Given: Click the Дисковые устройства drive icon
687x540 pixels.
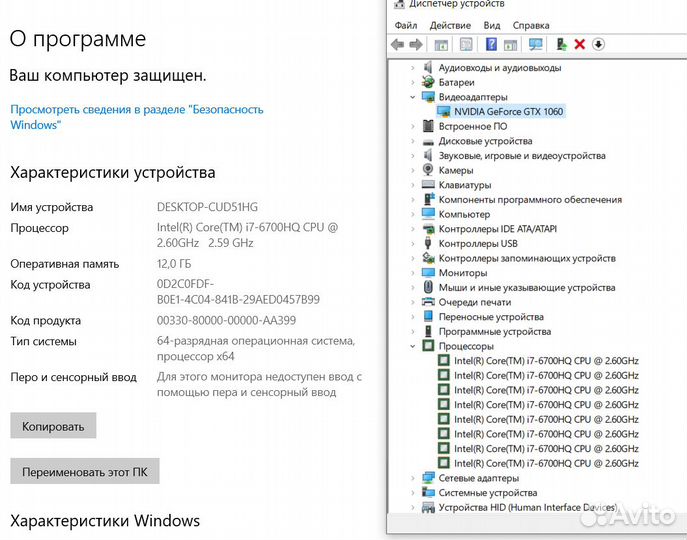Looking at the screenshot, I should tap(428, 142).
